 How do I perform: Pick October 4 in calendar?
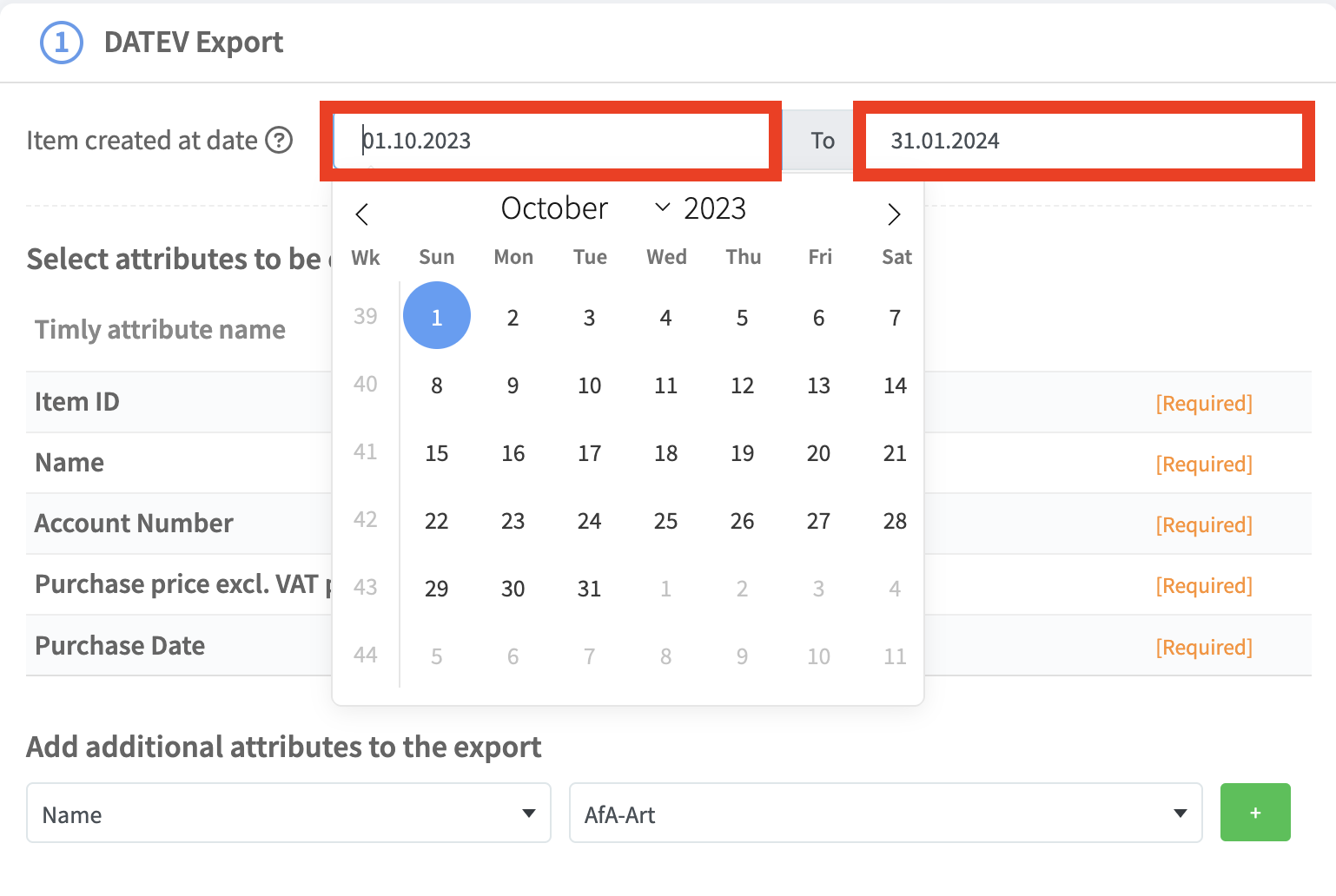666,318
